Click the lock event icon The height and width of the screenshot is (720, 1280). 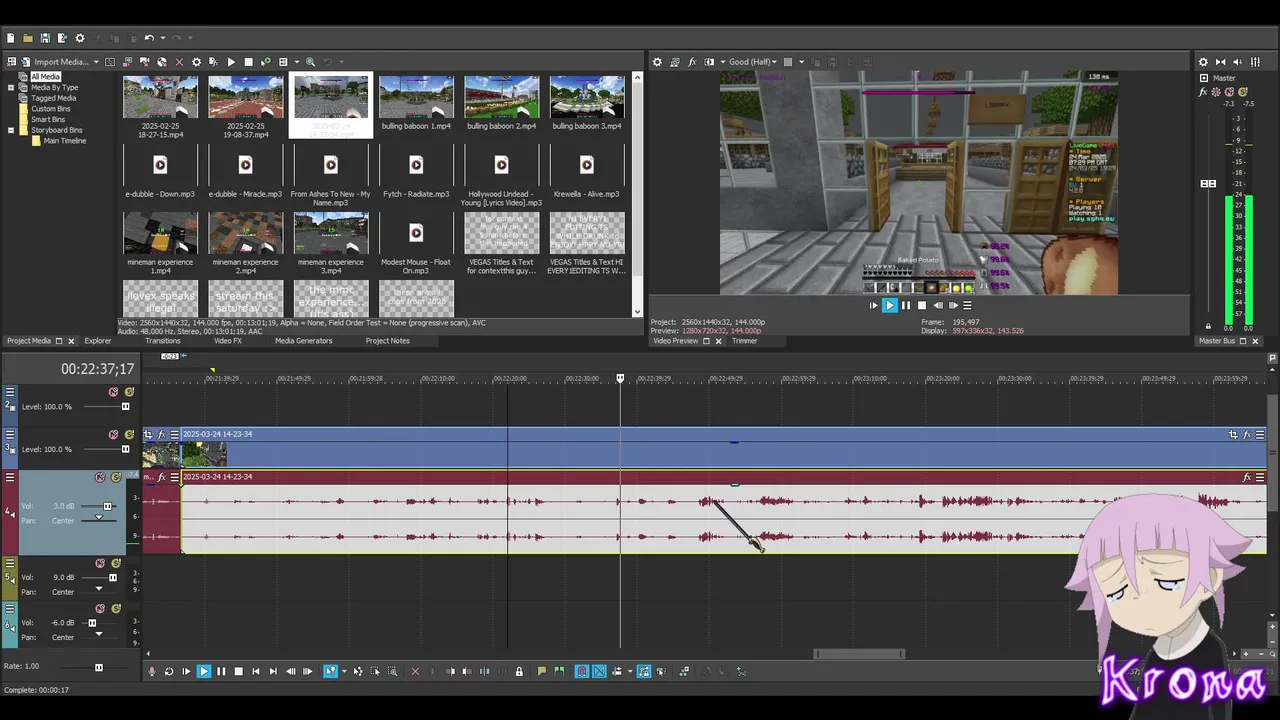(519, 671)
